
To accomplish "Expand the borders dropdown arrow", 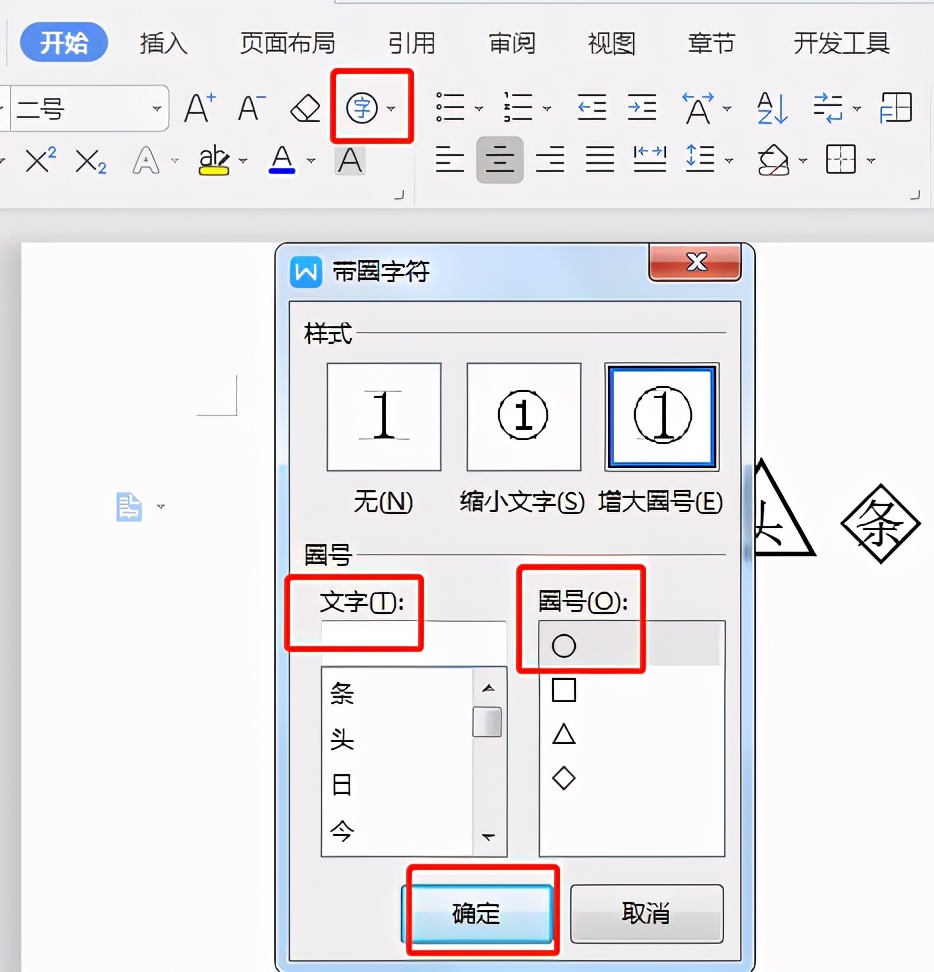I will point(871,161).
